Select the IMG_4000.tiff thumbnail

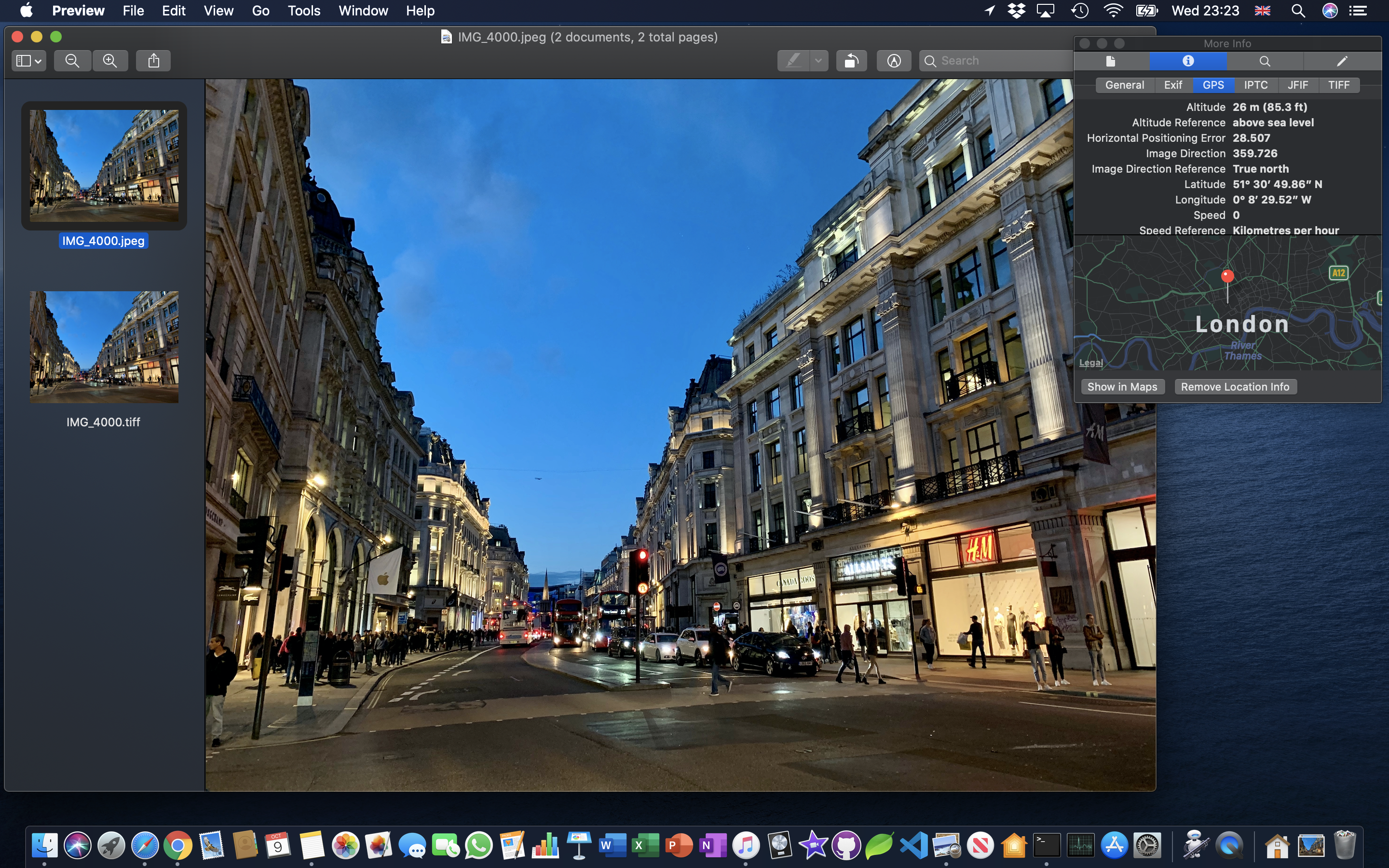pos(104,347)
